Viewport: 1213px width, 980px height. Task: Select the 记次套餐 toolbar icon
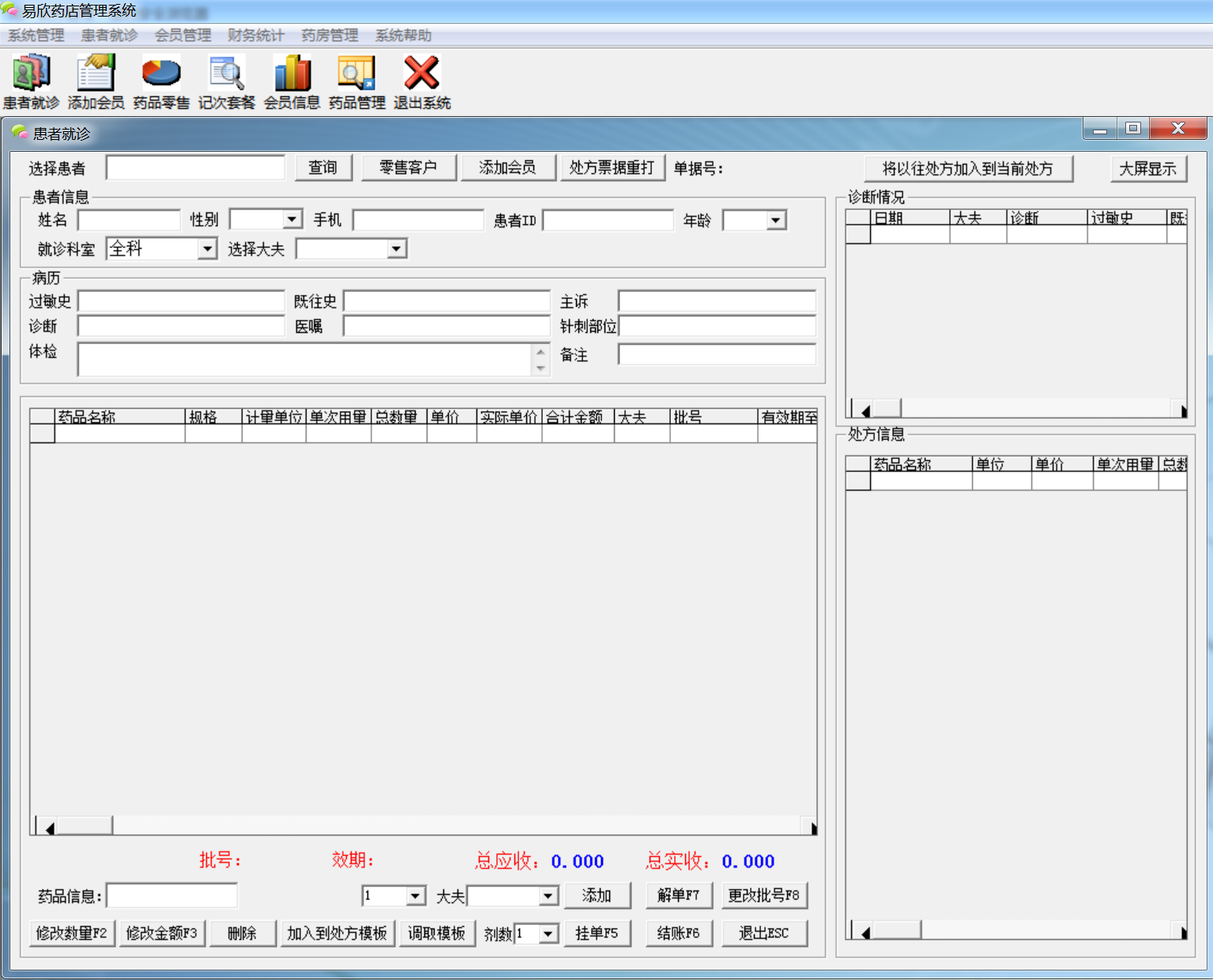227,81
